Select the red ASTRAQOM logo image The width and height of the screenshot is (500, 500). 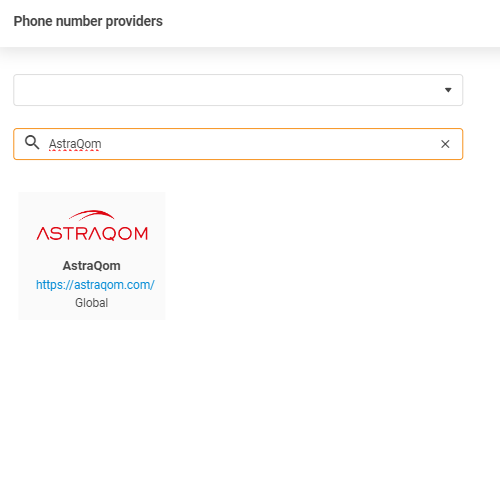pyautogui.click(x=92, y=225)
